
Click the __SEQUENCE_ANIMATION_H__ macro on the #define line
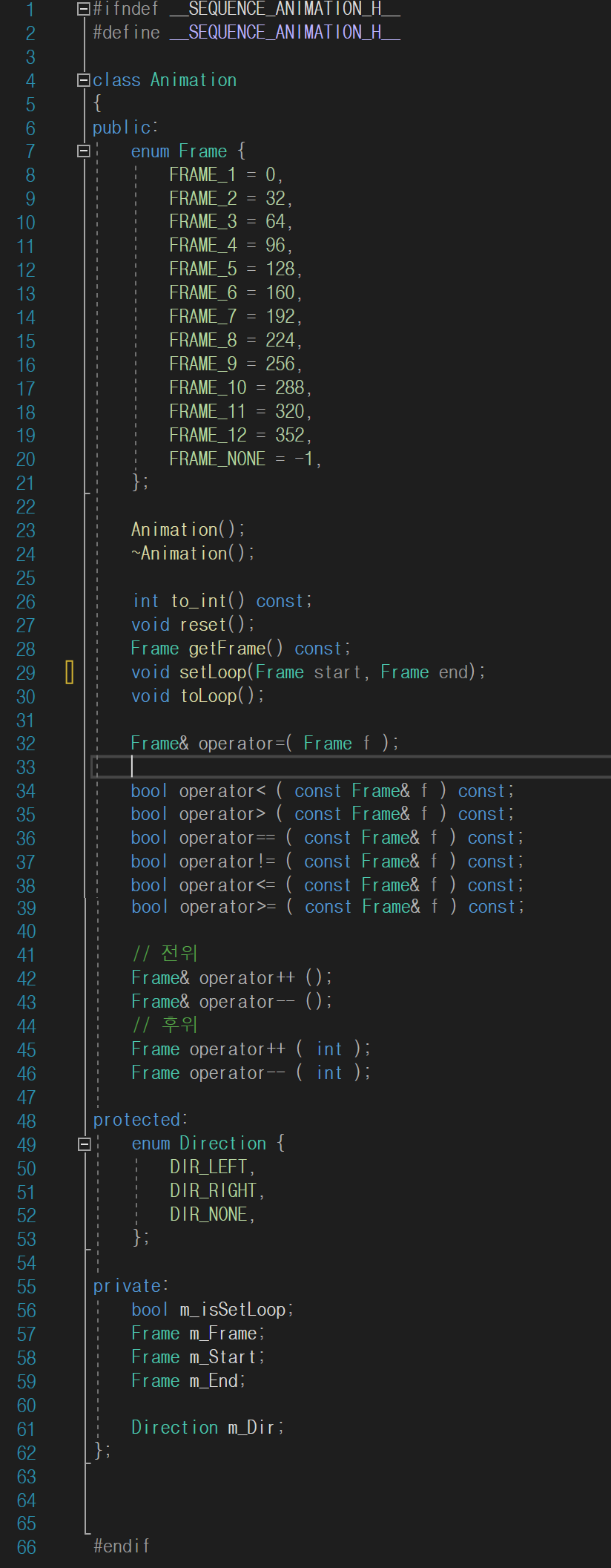[285, 33]
